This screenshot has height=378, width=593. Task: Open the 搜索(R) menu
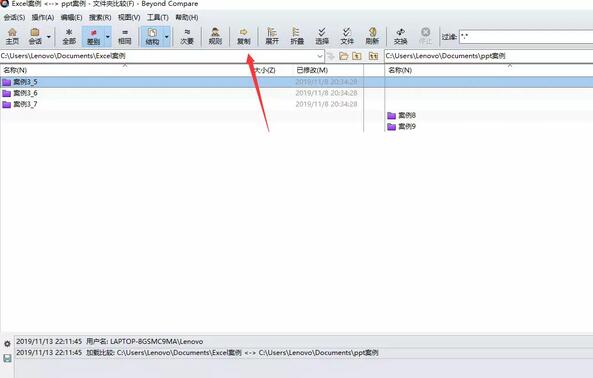click(x=100, y=17)
